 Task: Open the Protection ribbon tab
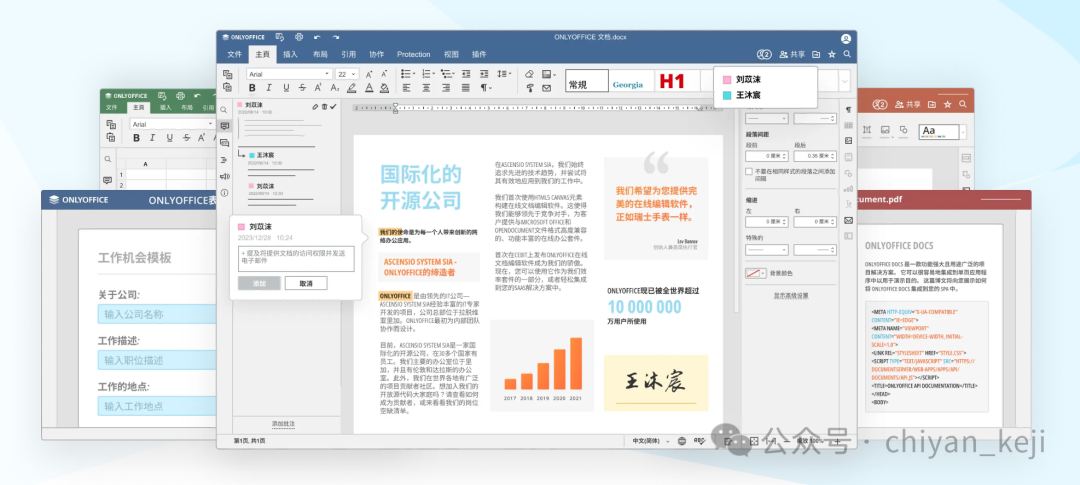click(413, 54)
